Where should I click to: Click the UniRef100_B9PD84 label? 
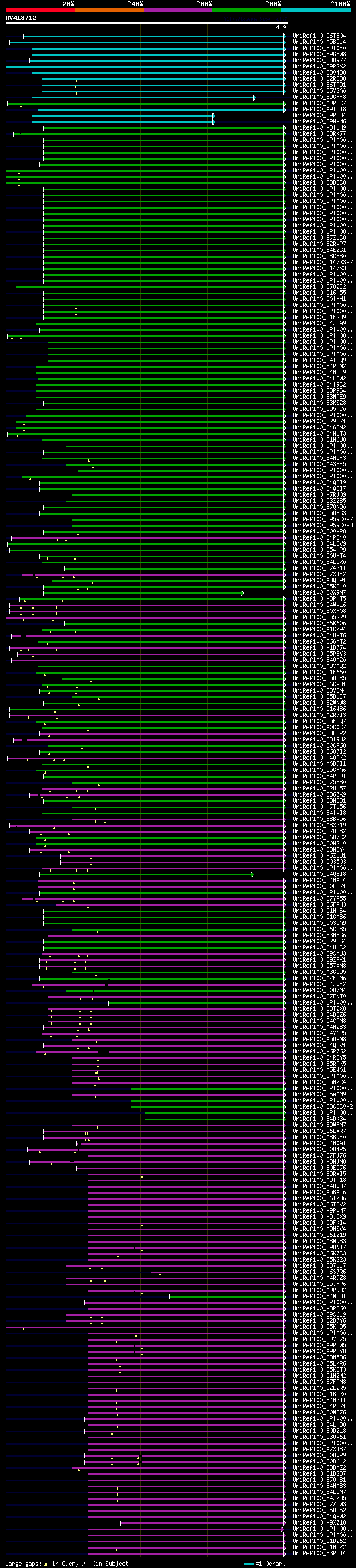point(319,115)
